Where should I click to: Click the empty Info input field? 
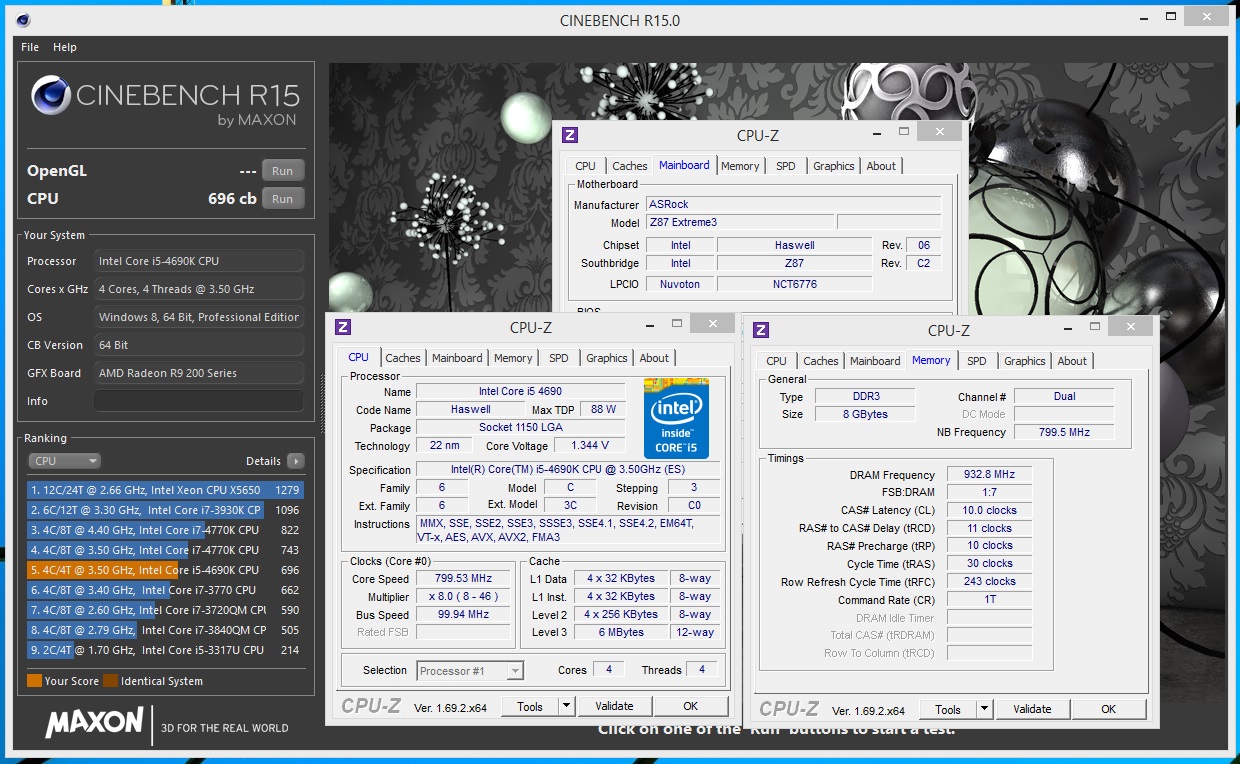[x=199, y=401]
